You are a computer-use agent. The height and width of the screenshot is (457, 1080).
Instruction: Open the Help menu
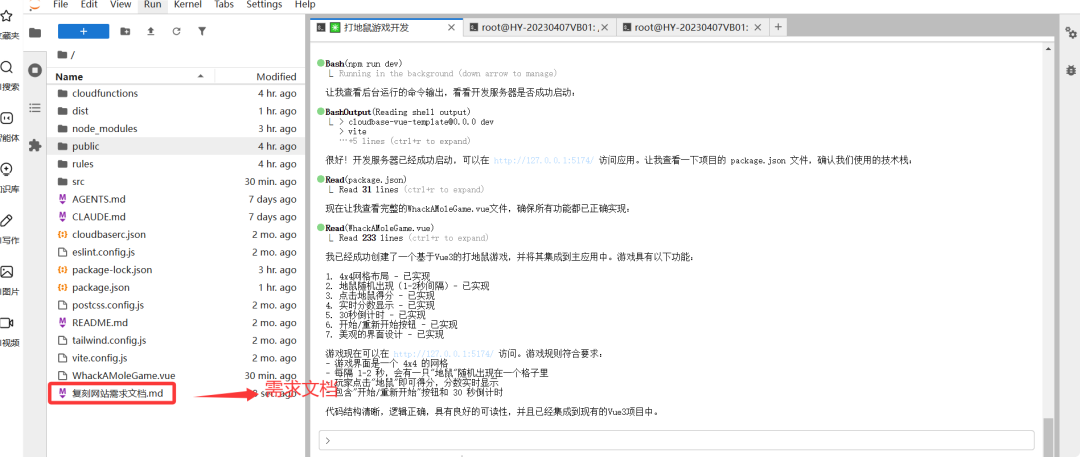point(305,4)
